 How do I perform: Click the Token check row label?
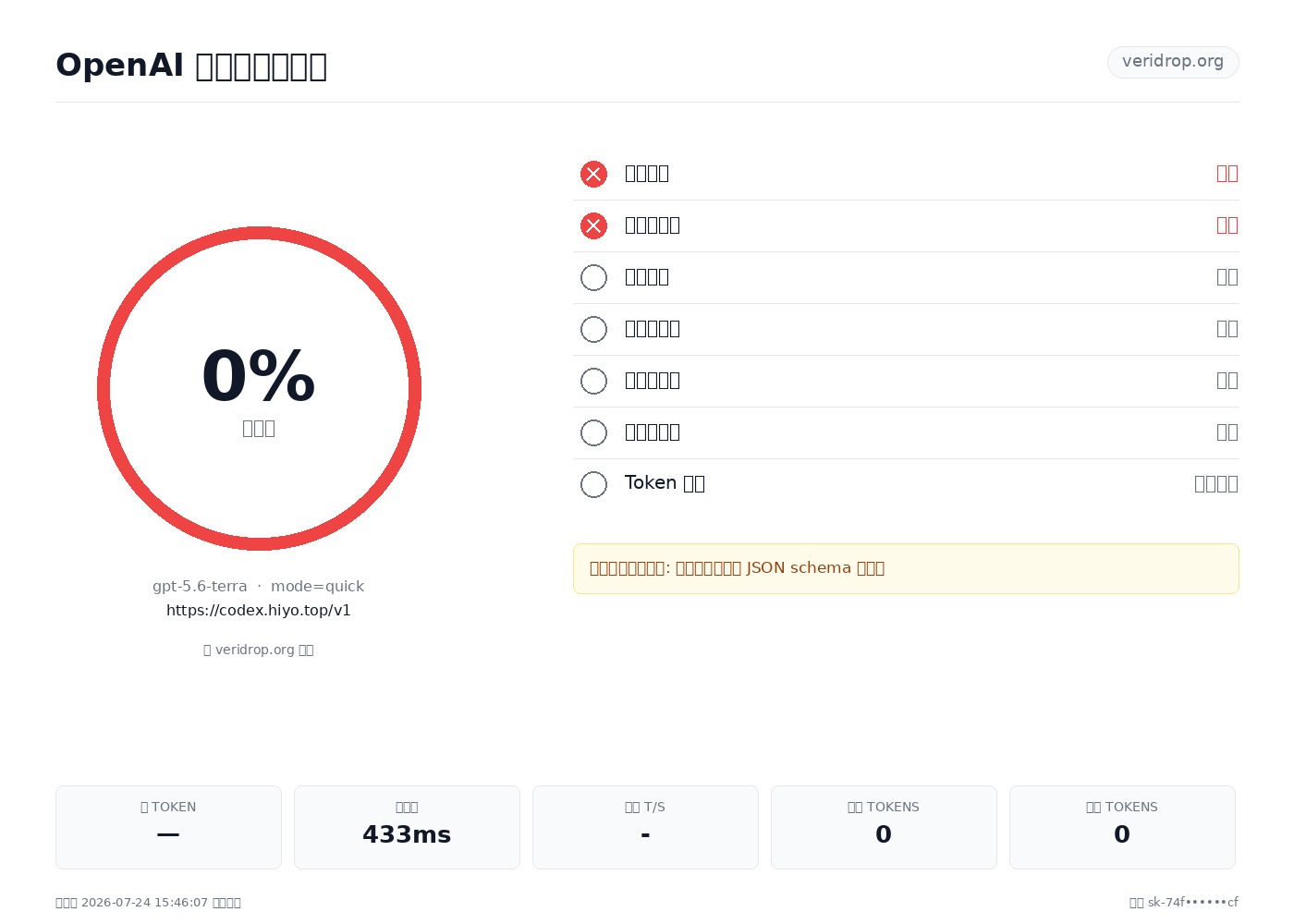point(665,483)
